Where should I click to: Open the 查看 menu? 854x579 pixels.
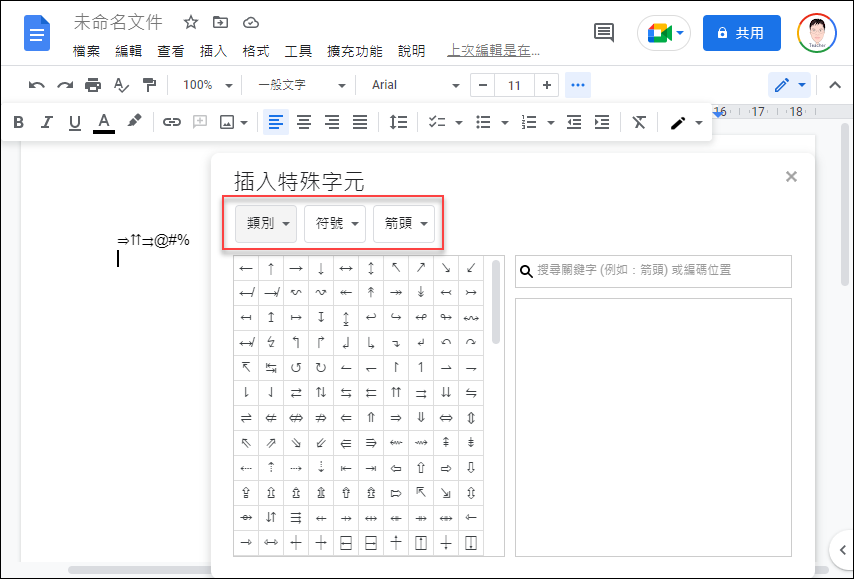click(x=171, y=51)
